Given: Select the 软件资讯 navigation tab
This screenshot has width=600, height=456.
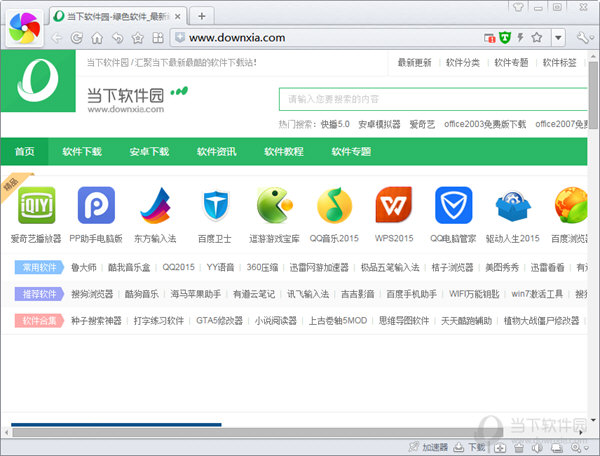Looking at the screenshot, I should (x=217, y=151).
